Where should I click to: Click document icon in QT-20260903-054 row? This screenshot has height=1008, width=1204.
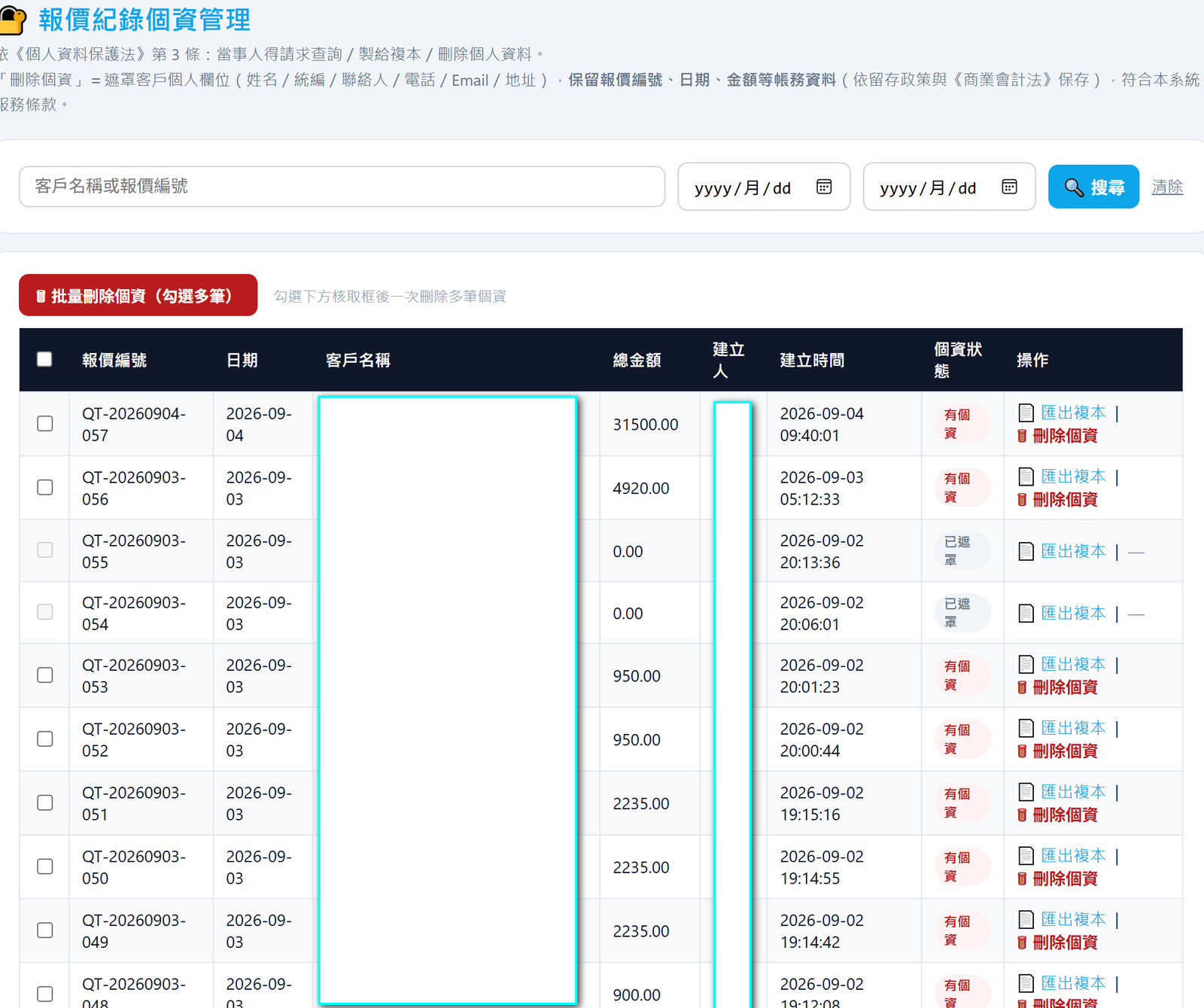1026,614
